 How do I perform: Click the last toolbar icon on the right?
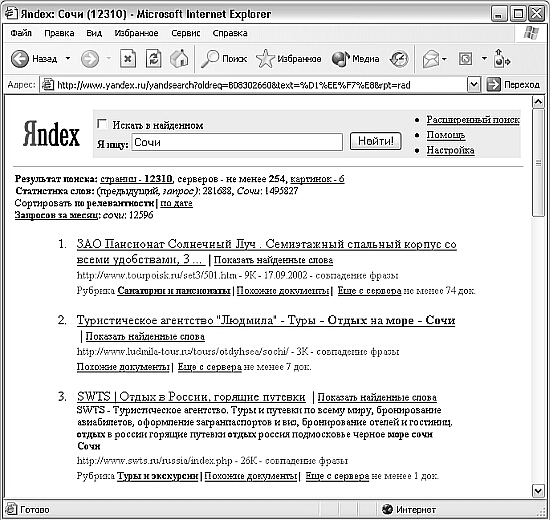tap(502, 59)
